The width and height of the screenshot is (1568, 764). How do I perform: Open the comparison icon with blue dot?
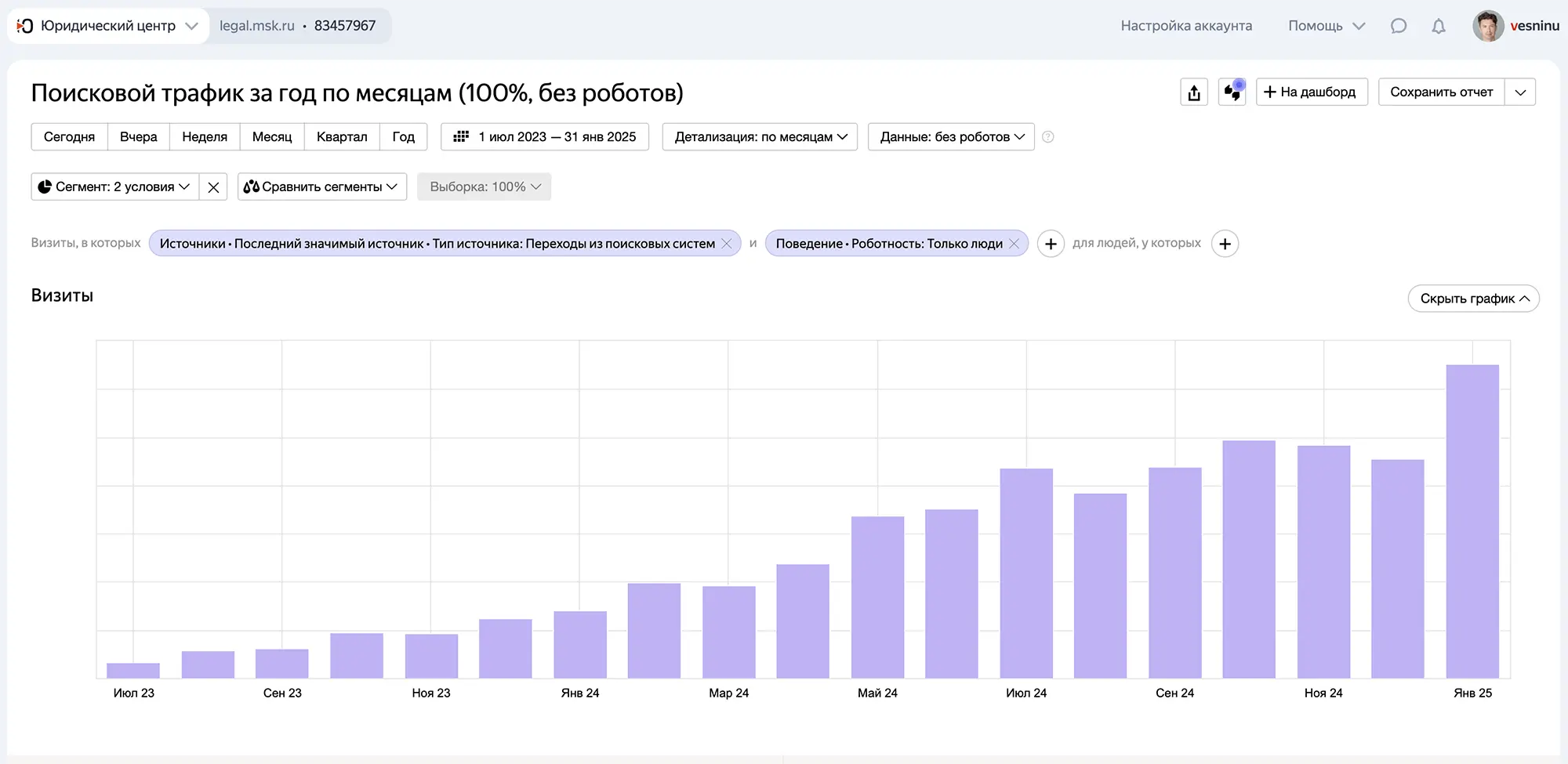pyautogui.click(x=1232, y=92)
